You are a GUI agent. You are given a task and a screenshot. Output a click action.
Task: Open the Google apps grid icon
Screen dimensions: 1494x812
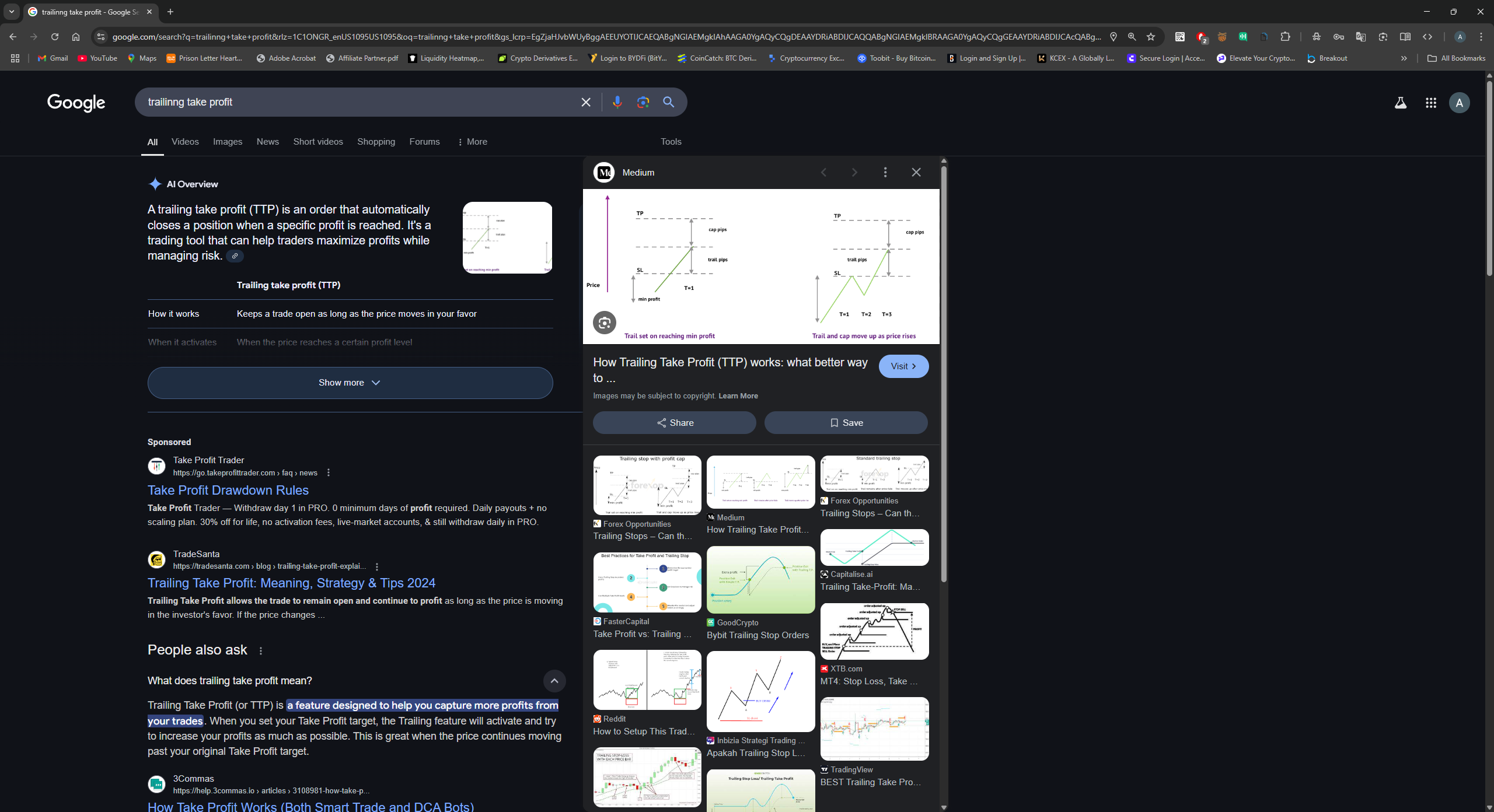click(1430, 103)
